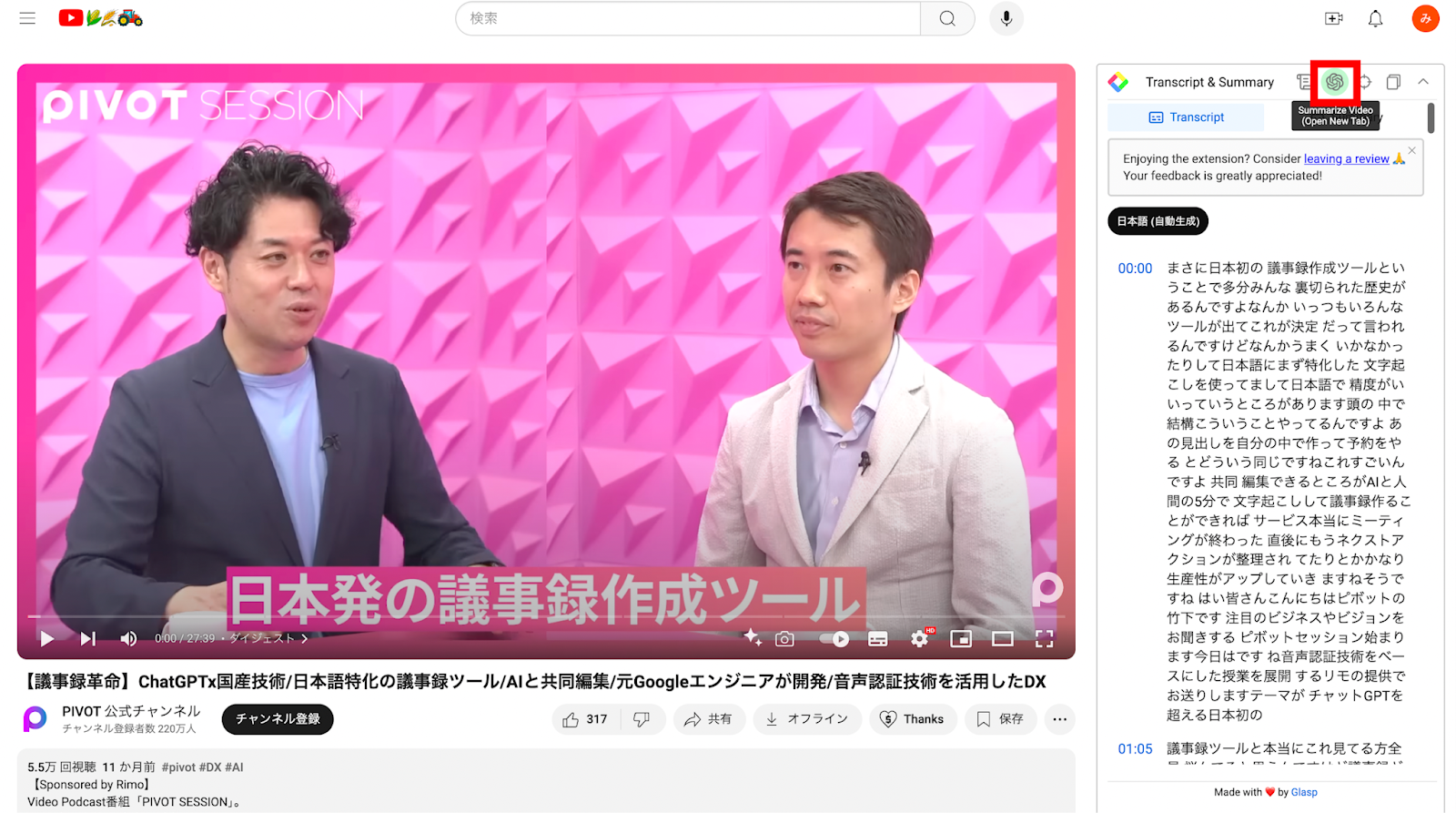Image resolution: width=1456 pixels, height=813 pixels.
Task: Click the video progress bar
Action: [x=546, y=617]
